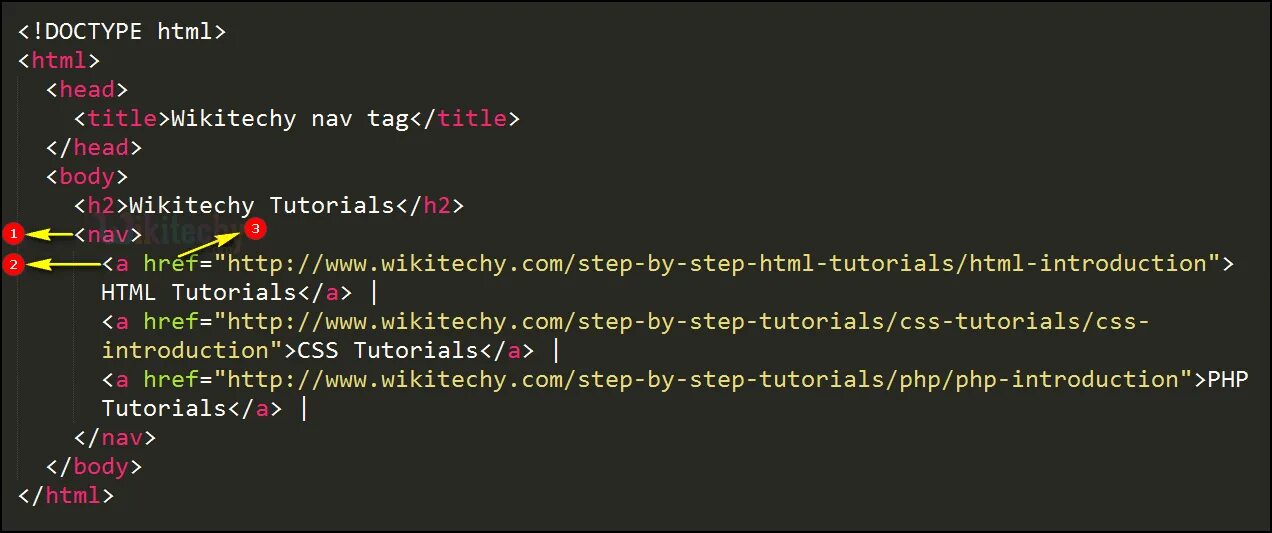Click the red annotation marker 2
This screenshot has height=533, width=1272.
point(13,265)
